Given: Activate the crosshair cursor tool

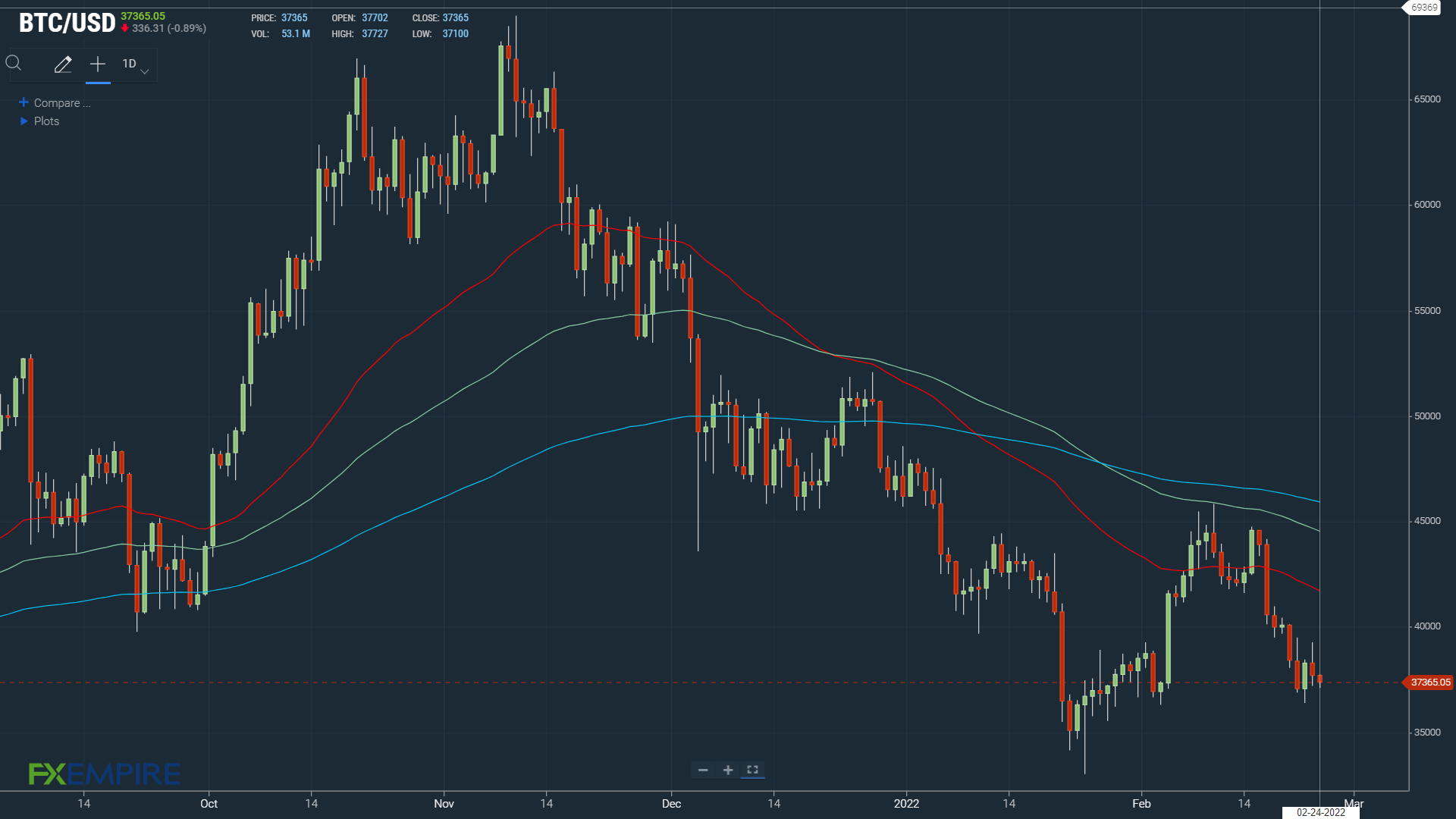Looking at the screenshot, I should (98, 64).
